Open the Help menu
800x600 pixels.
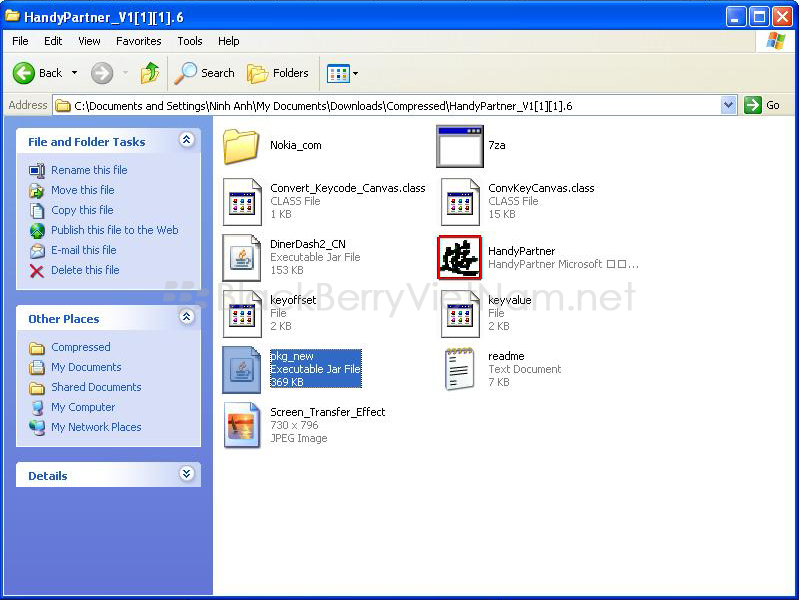[x=229, y=41]
